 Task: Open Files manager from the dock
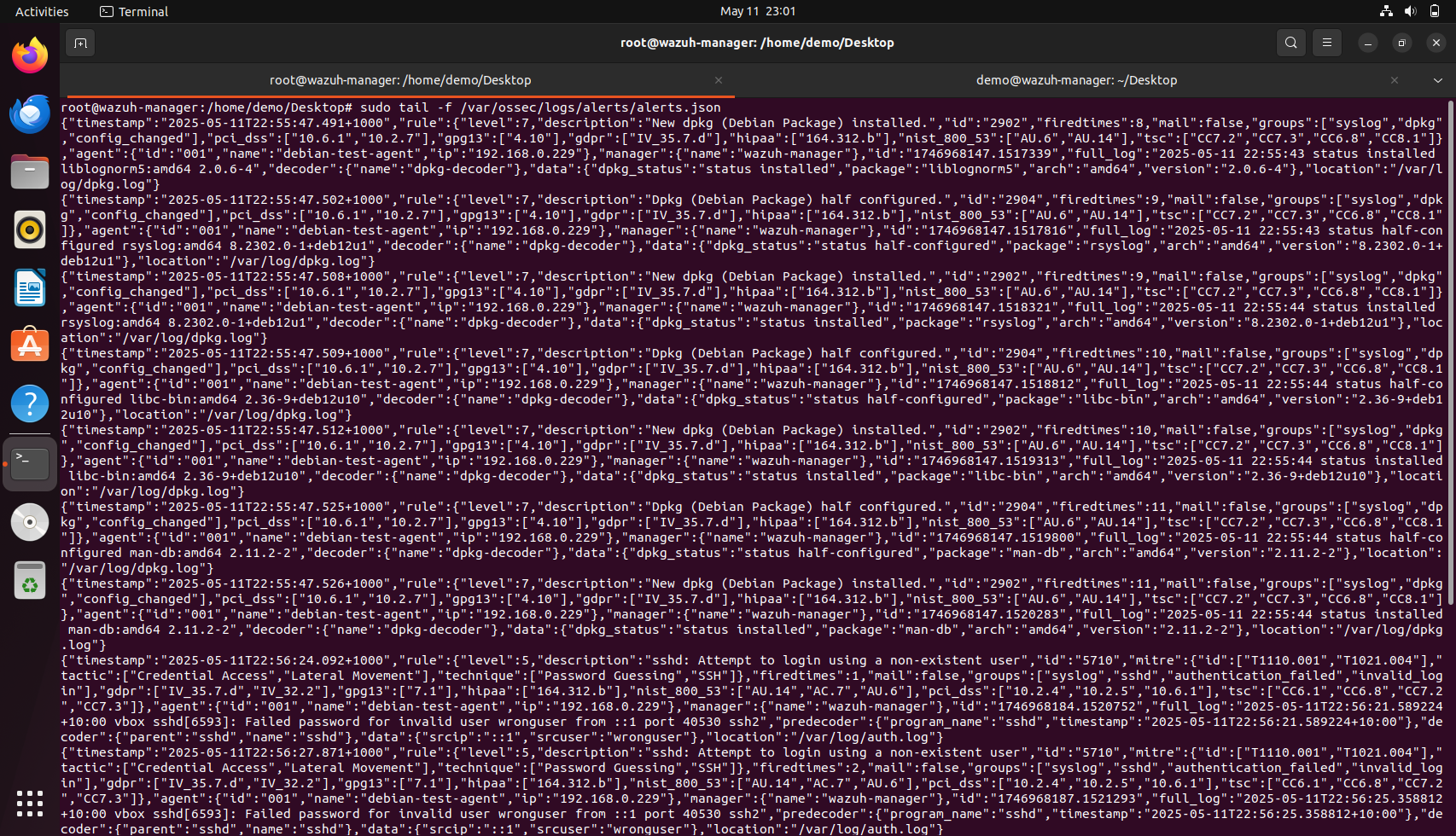pyautogui.click(x=30, y=171)
